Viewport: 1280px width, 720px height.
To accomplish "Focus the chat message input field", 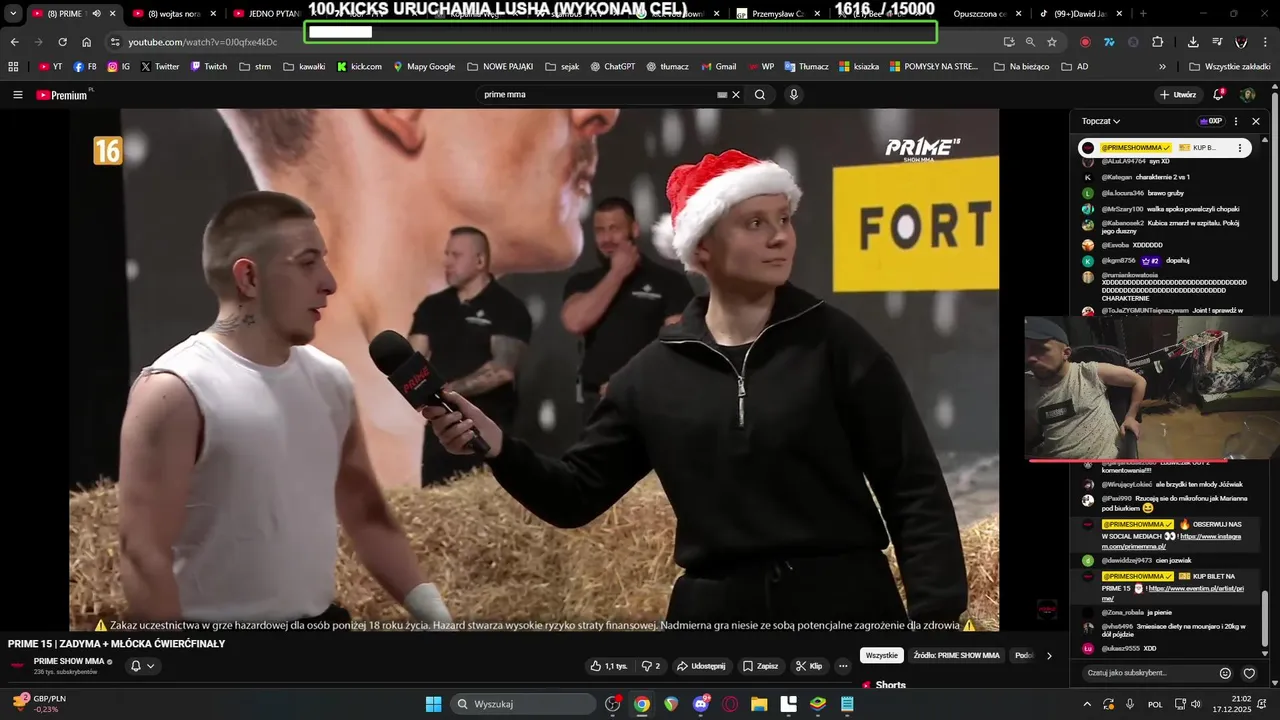I will (x=1146, y=673).
